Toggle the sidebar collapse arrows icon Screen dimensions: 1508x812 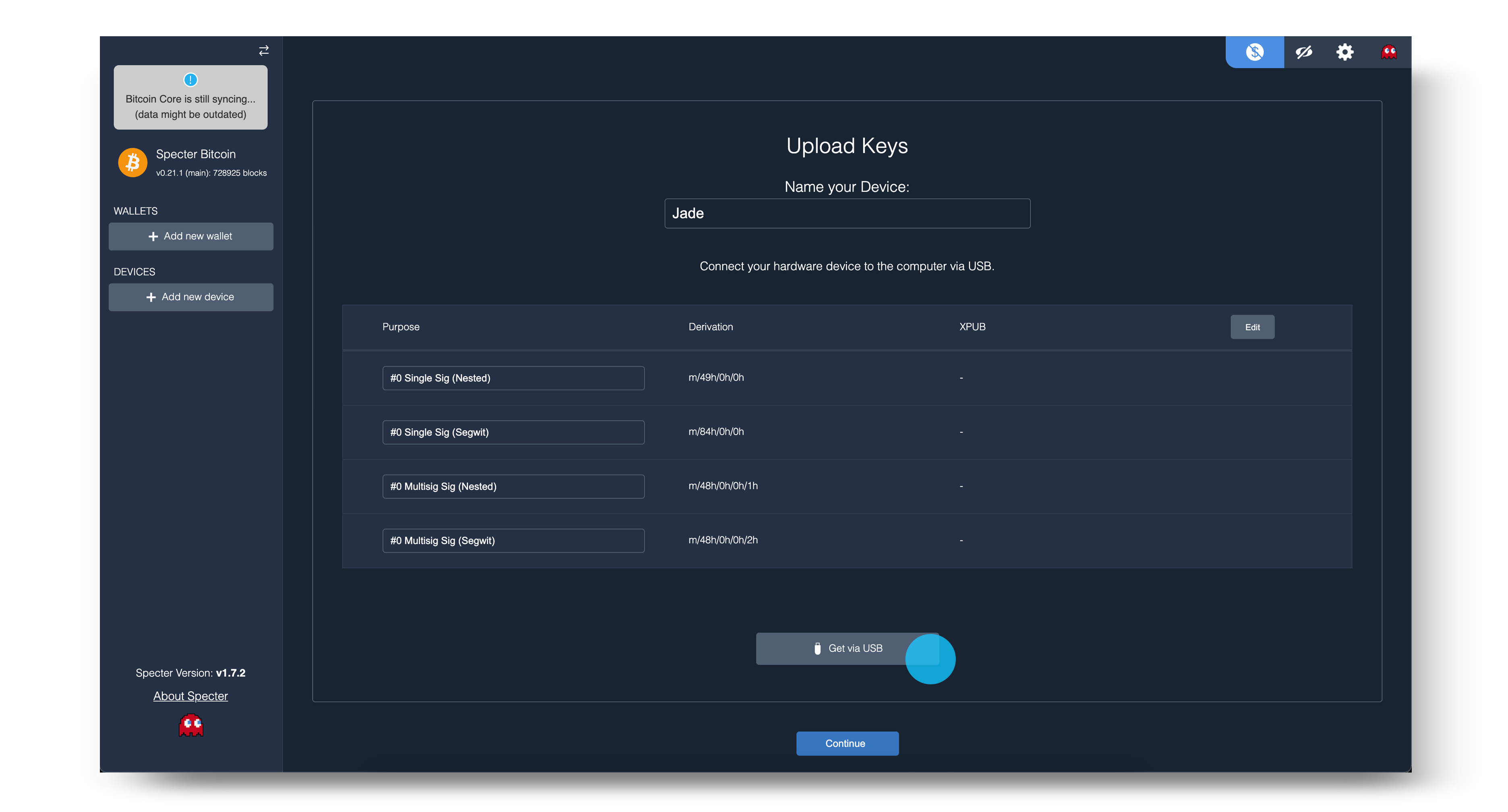coord(264,51)
